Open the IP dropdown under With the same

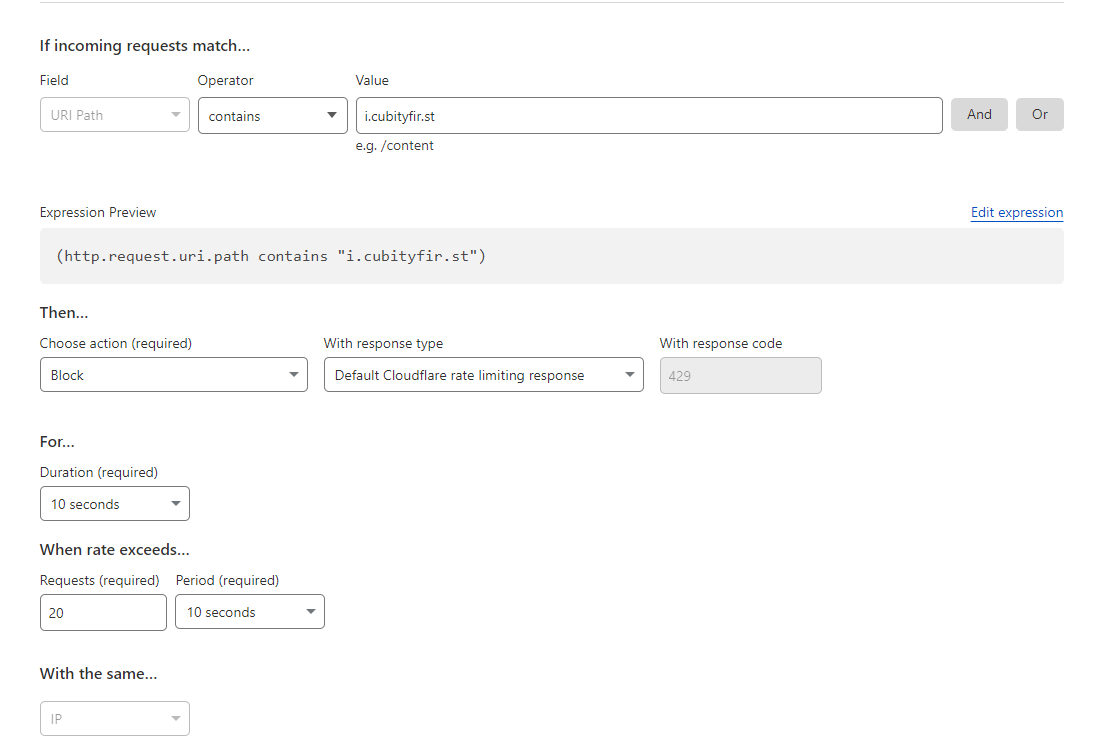tap(114, 718)
